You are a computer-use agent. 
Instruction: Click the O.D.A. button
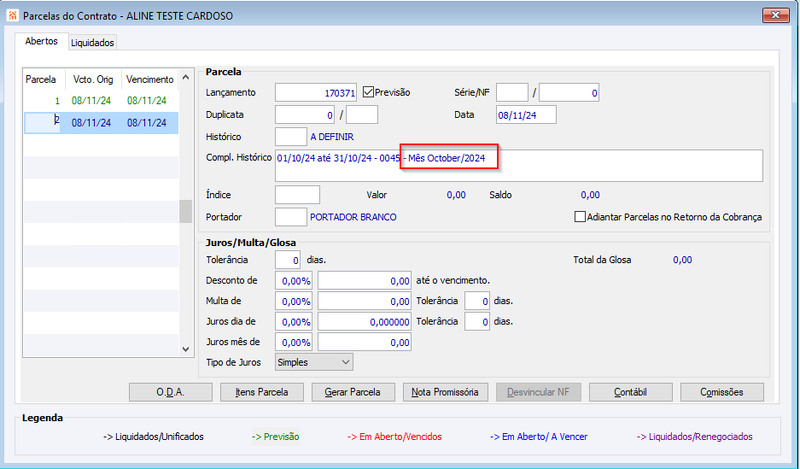pyautogui.click(x=170, y=392)
